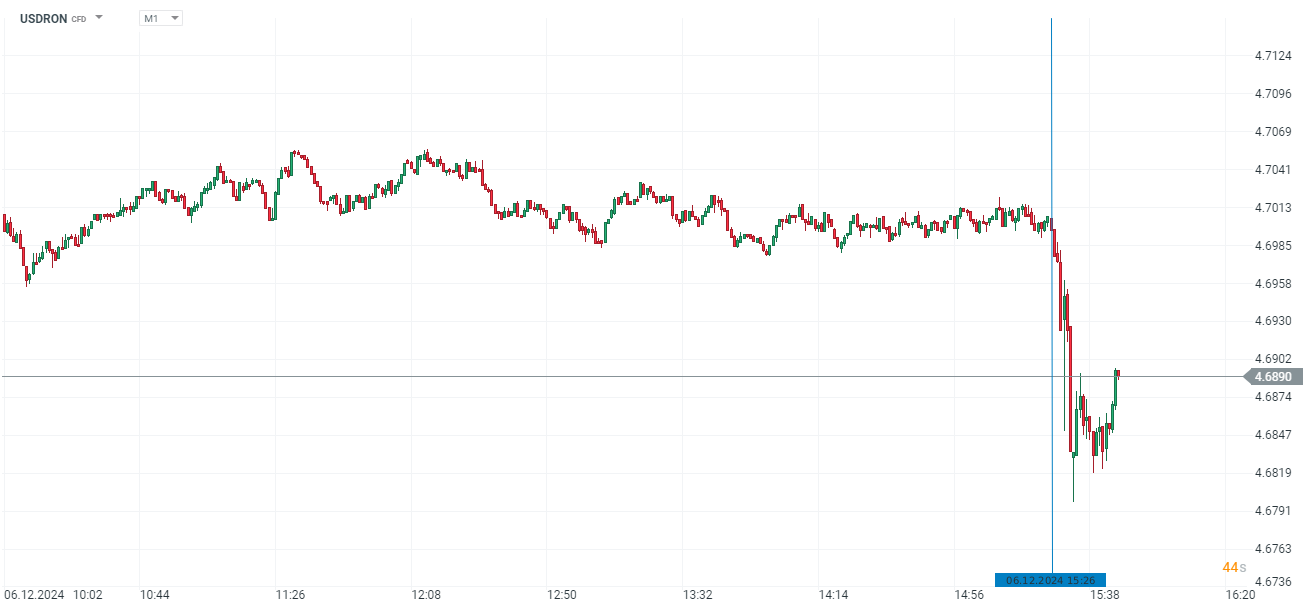Click the 16:20 time axis label
Image resolution: width=1315 pixels, height=612 pixels.
click(x=1240, y=594)
